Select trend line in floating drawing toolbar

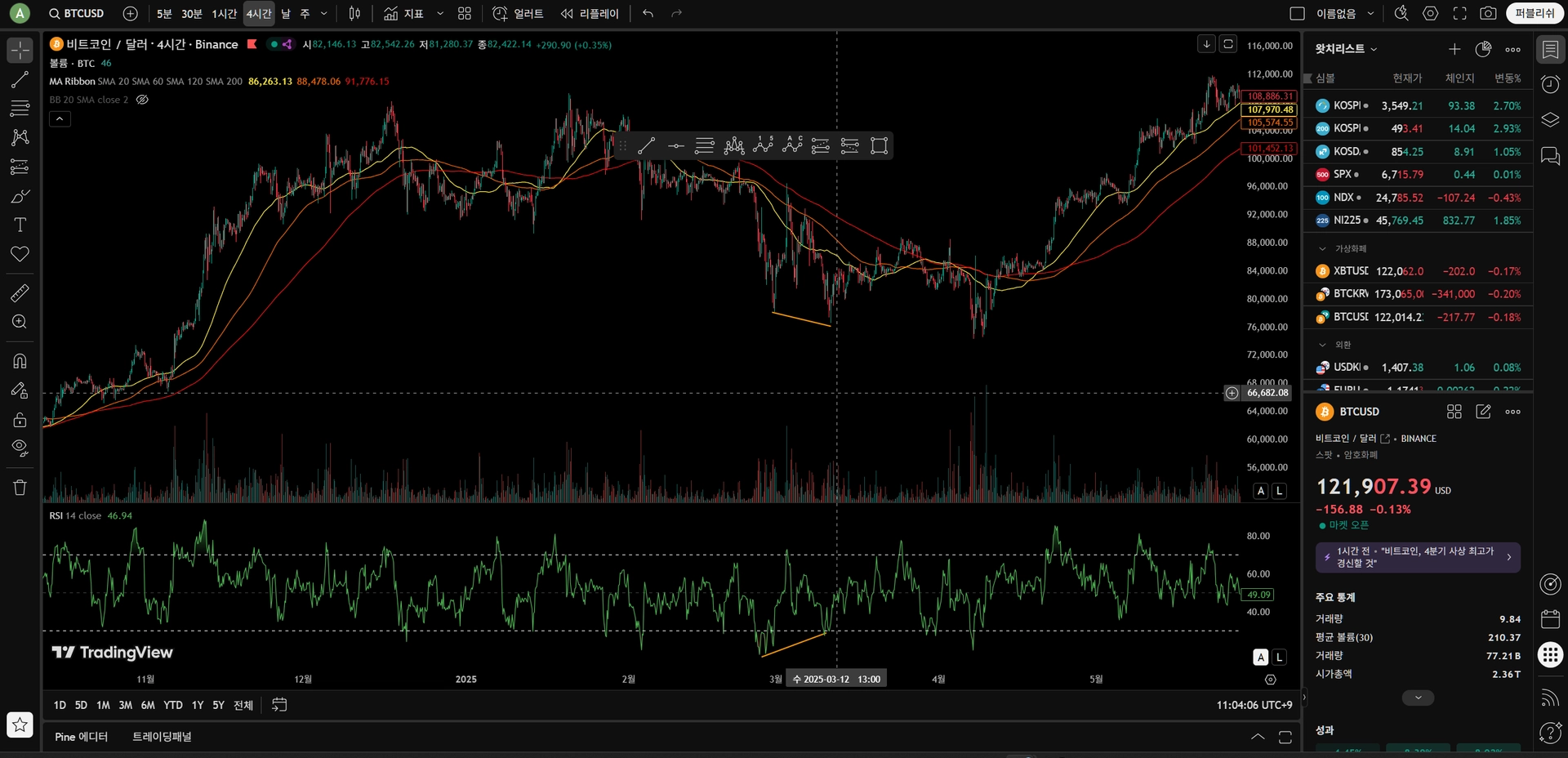[646, 146]
